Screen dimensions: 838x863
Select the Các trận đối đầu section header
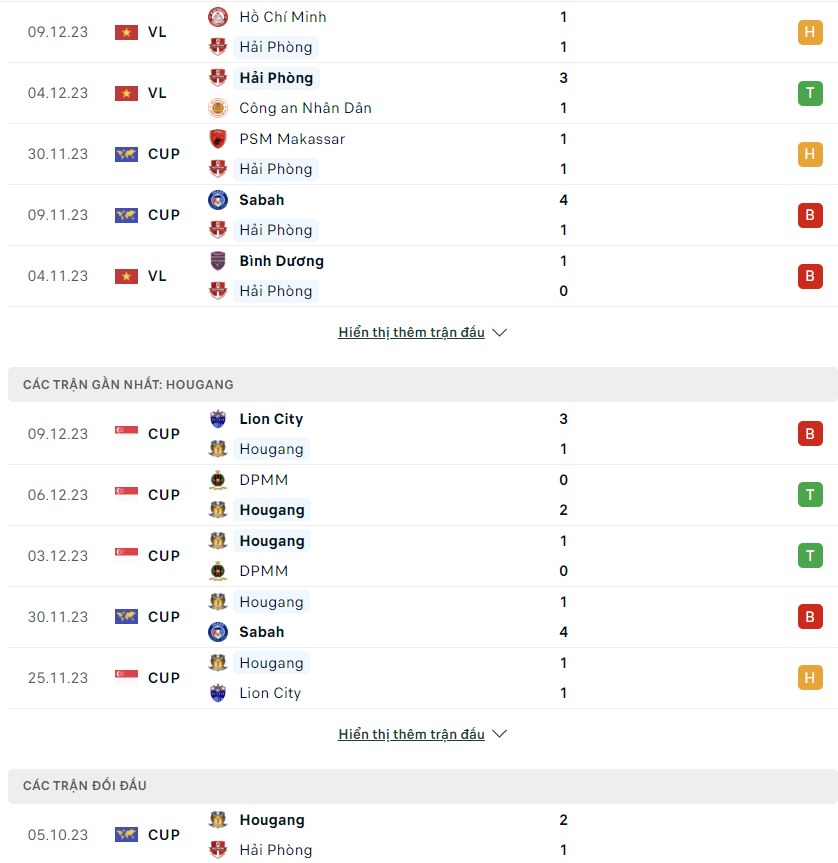click(423, 786)
